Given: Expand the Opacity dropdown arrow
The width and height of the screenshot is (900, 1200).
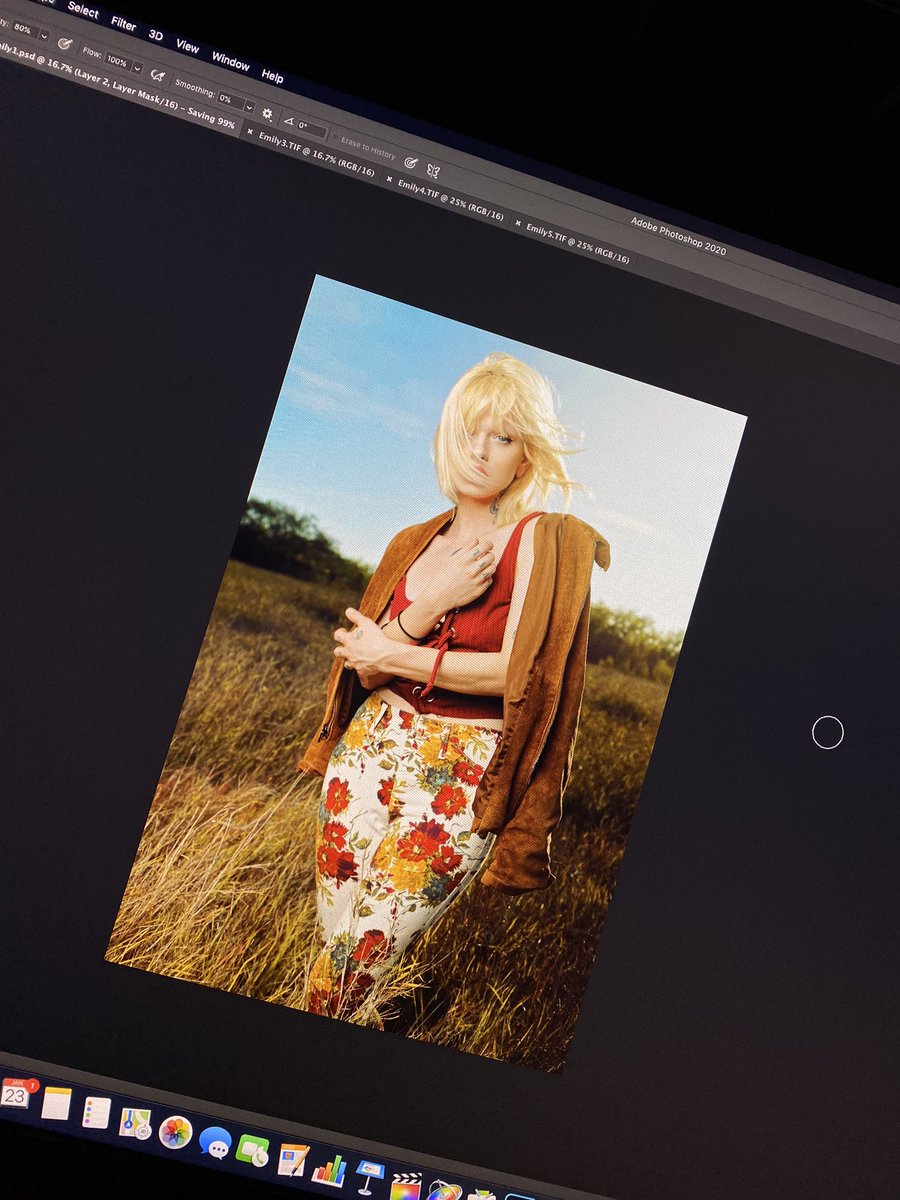Looking at the screenshot, I should pos(45,36).
